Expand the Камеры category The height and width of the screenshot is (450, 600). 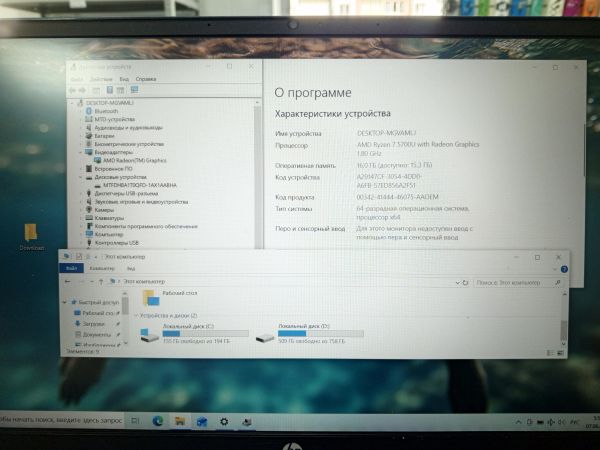(81, 210)
